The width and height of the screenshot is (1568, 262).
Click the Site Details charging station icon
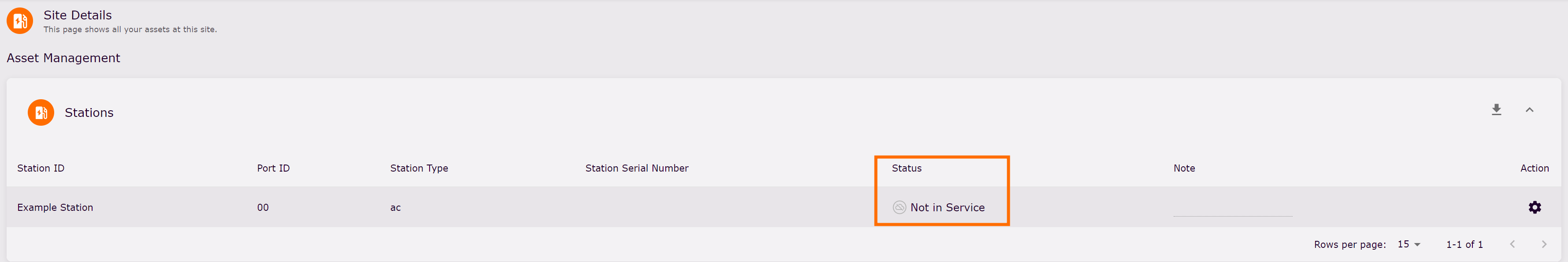pos(19,21)
